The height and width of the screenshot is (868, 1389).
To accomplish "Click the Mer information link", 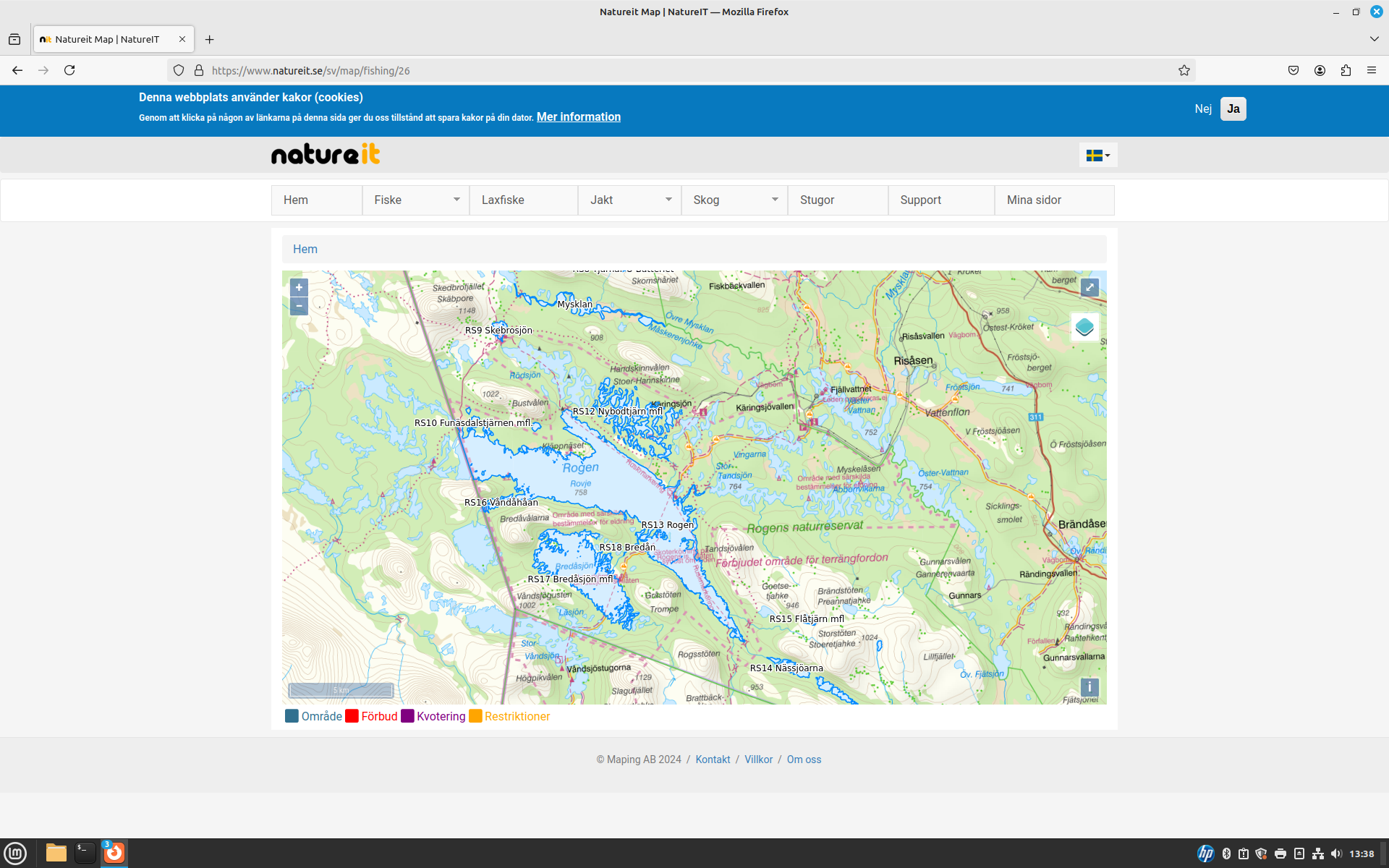I will 578,116.
